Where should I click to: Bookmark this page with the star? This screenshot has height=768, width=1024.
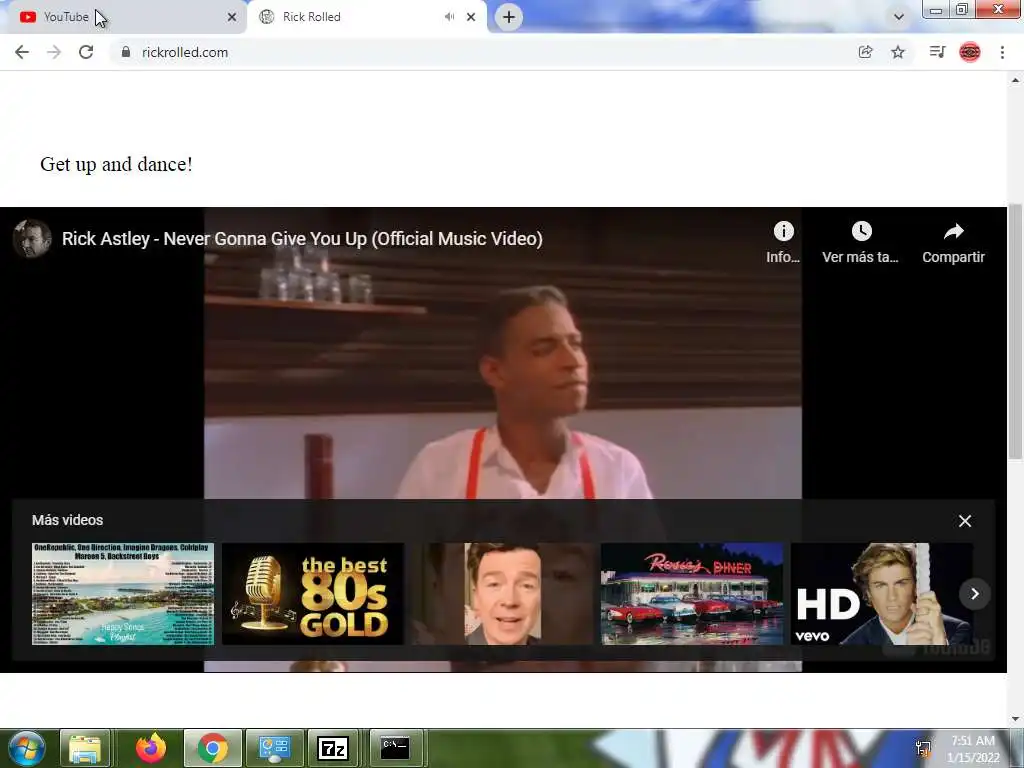click(898, 52)
